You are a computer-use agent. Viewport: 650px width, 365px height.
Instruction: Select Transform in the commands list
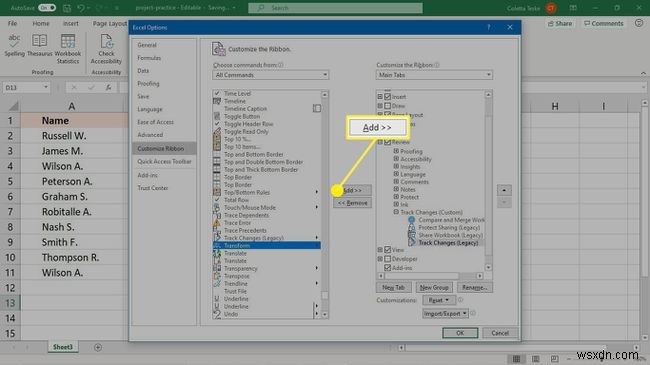[x=267, y=246]
